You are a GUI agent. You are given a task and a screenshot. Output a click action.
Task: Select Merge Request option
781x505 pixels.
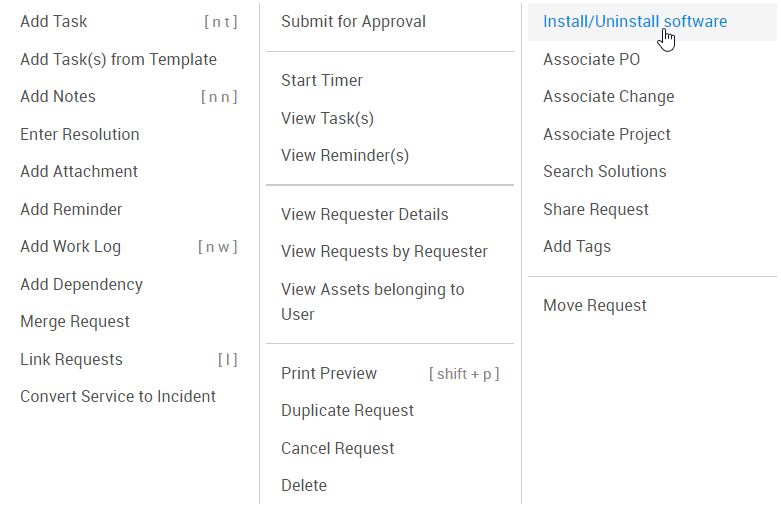tap(75, 322)
